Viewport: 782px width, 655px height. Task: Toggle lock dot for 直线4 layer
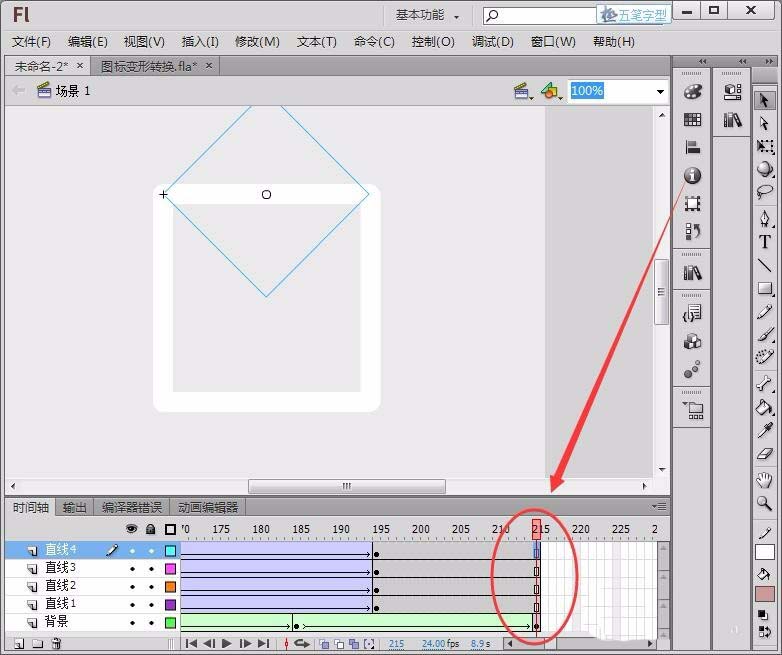point(151,551)
